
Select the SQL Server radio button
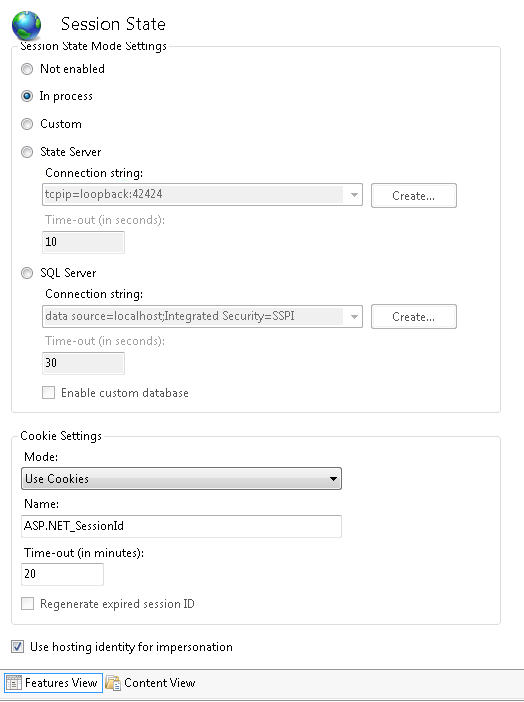(x=27, y=273)
